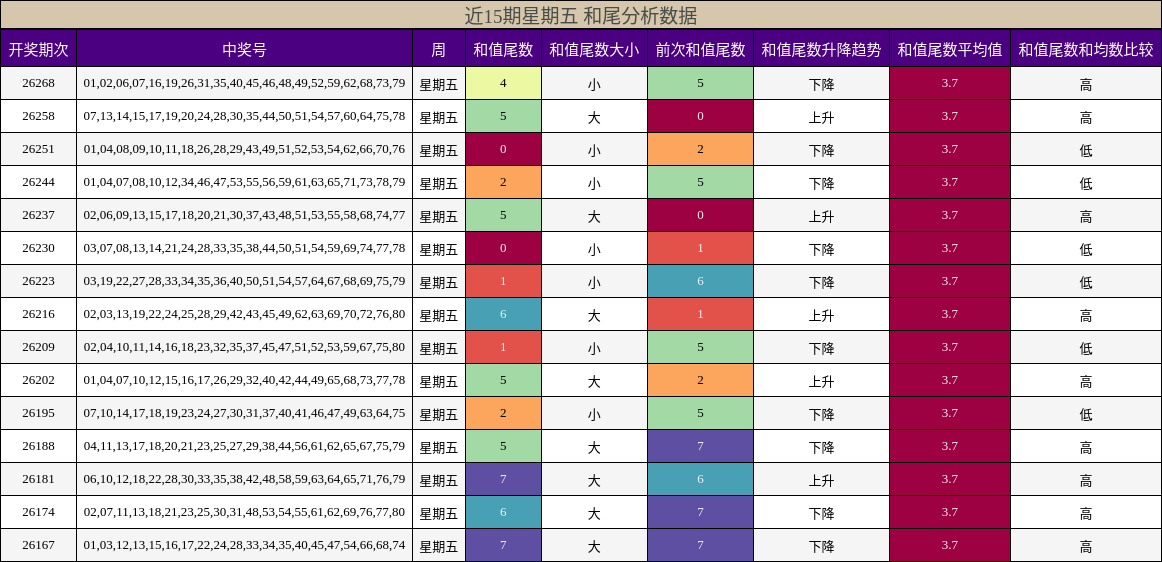This screenshot has width=1162, height=562.
Task: Click winning numbers starting 03,19,22,27,28 for 26223
Action: [245, 281]
